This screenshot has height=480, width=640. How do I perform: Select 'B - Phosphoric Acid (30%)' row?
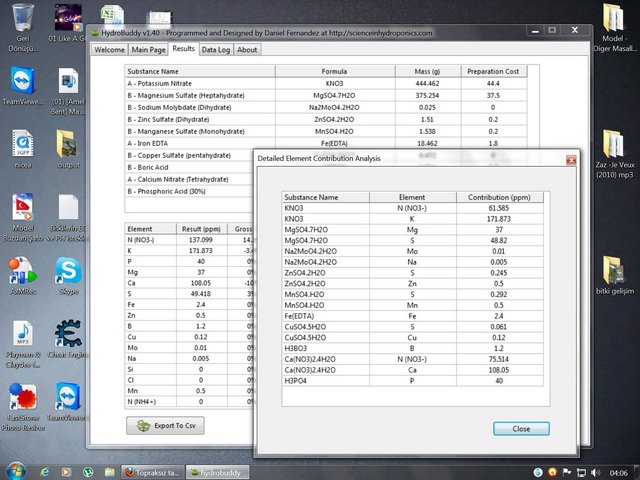(189, 191)
